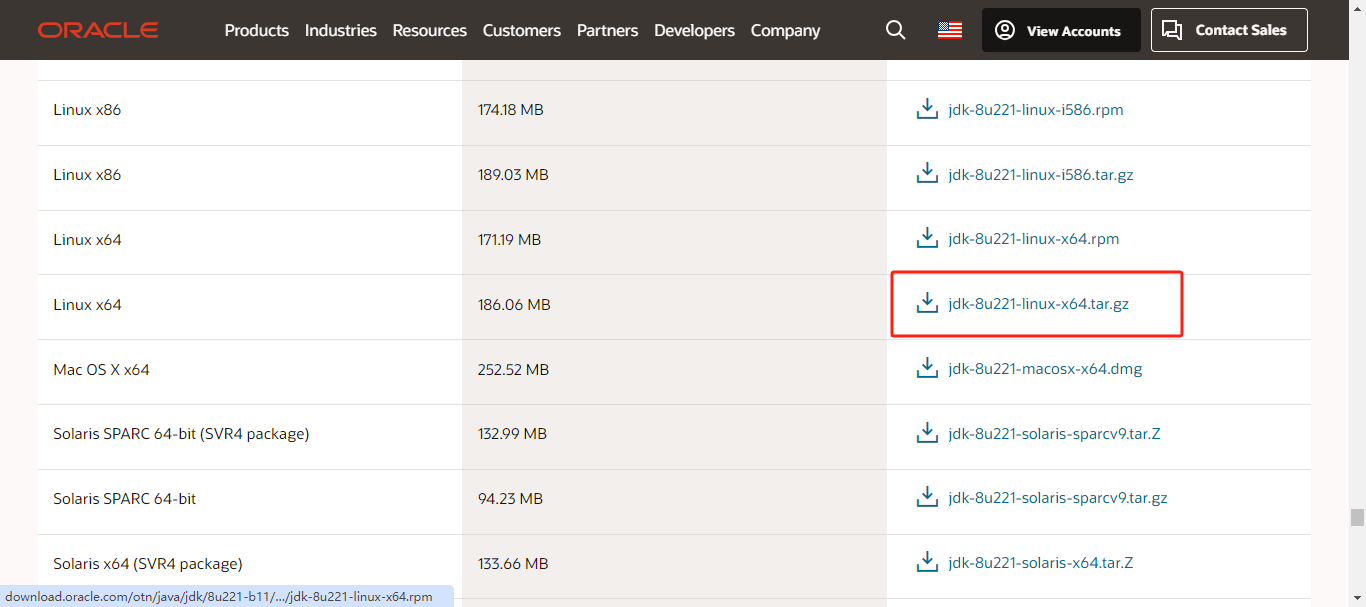Expand the Developers navigation menu
This screenshot has height=607, width=1366.
point(694,30)
